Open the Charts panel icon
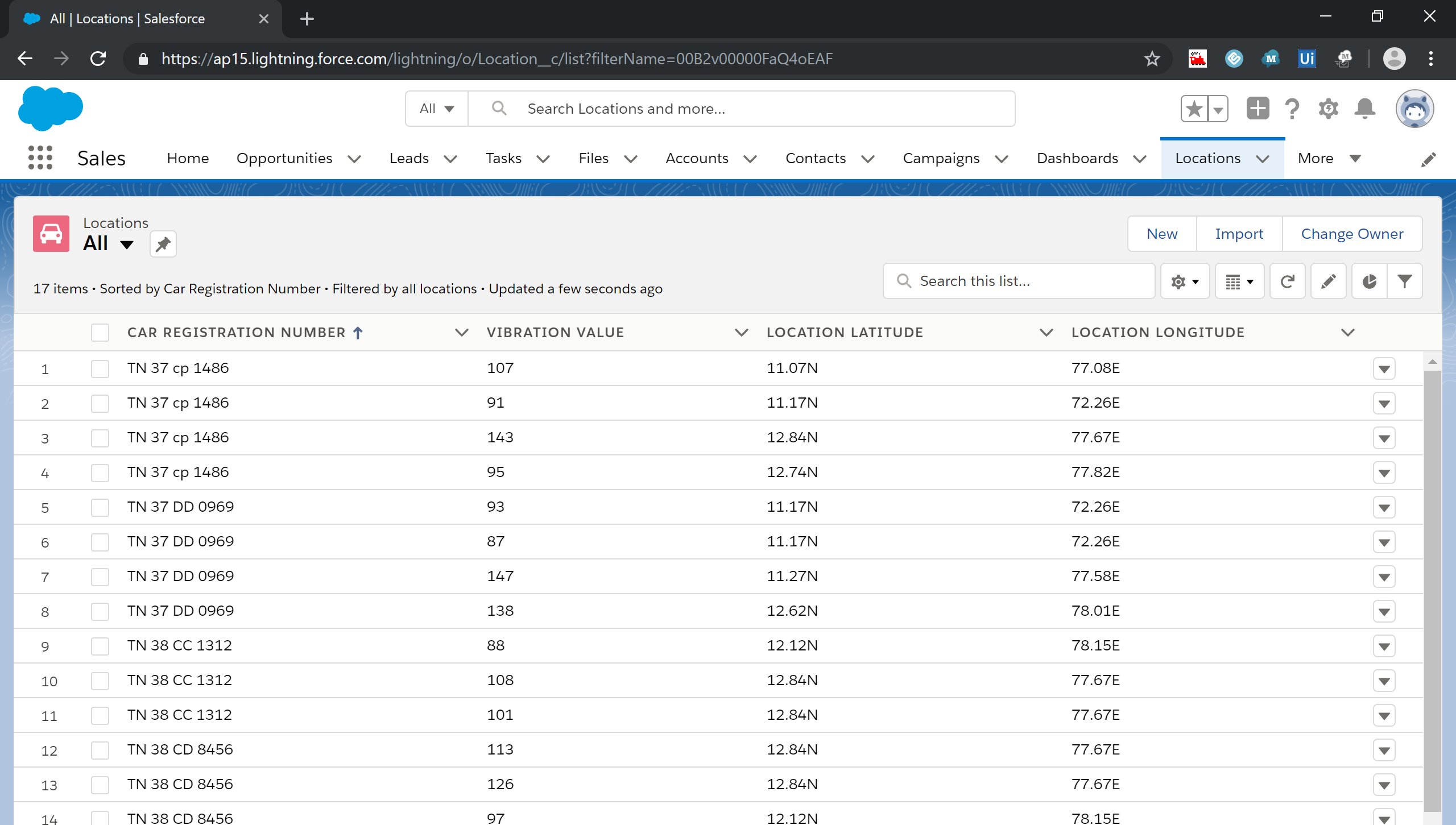Viewport: 1456px width, 825px height. coord(1369,281)
